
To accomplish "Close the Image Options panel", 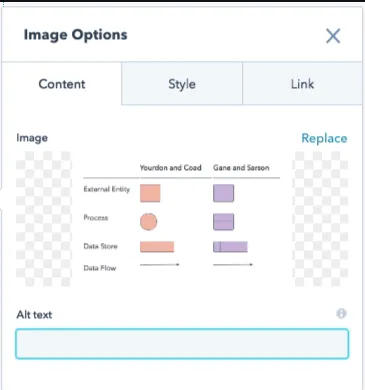I will 333,36.
